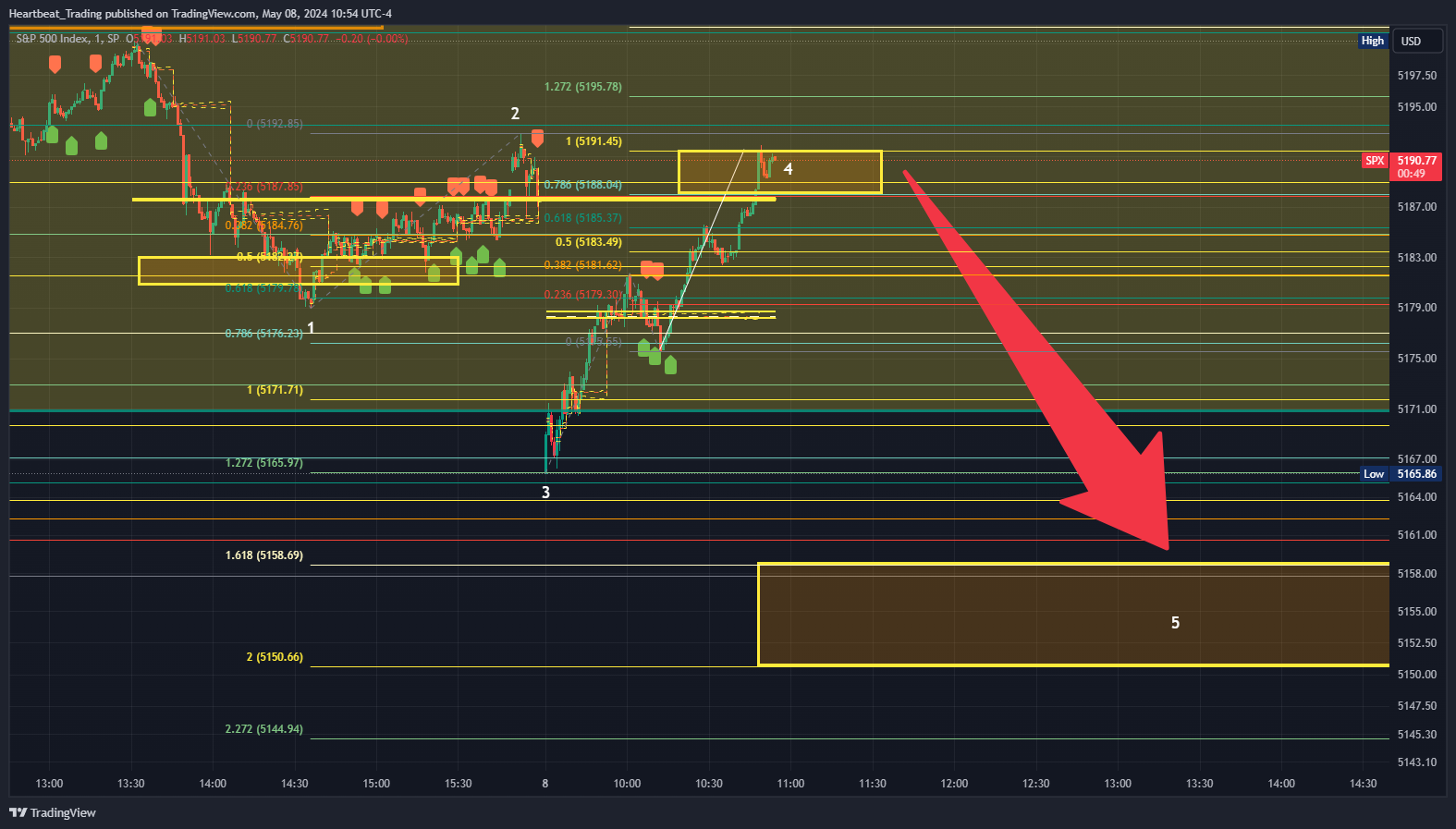1456x829 pixels.
Task: Click the 5165.86 low price value
Action: pyautogui.click(x=1416, y=474)
